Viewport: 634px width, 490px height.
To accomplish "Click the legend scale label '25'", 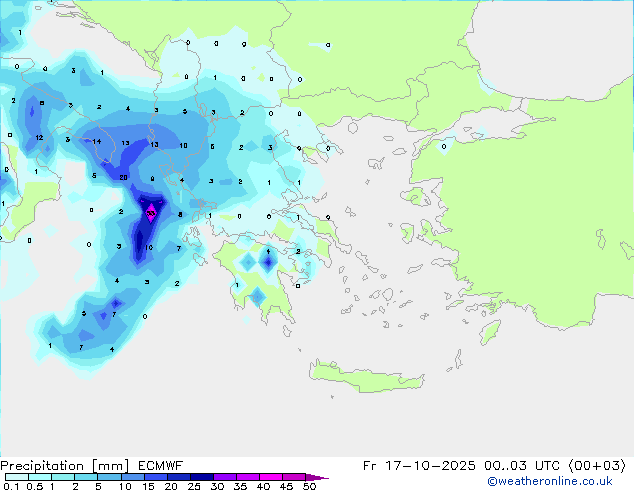I will point(194,486).
